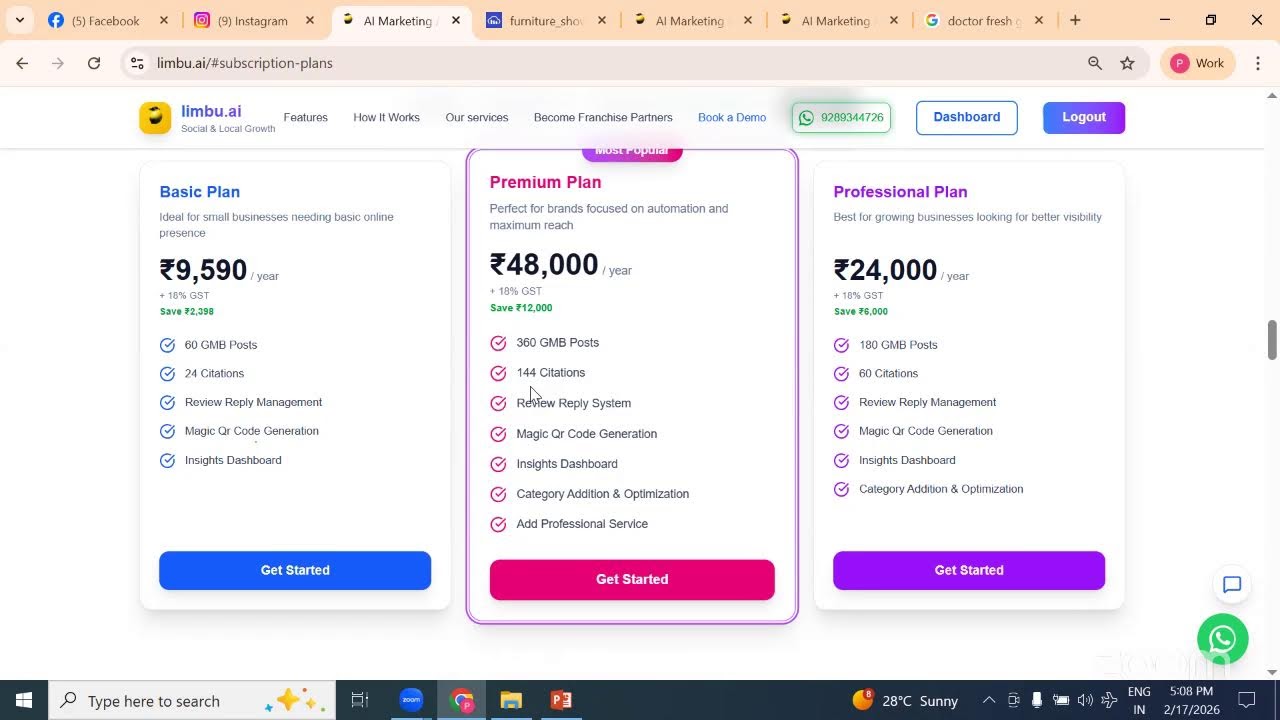The image size is (1280, 720).
Task: Expand the tab search dropdown arrow
Action: (19, 20)
